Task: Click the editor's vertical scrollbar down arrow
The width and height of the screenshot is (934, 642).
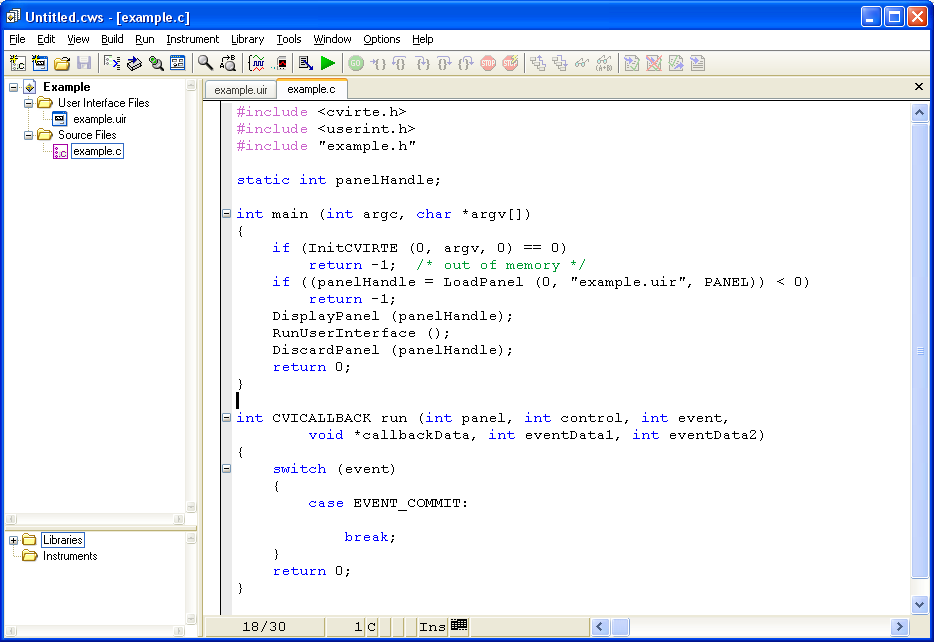Action: tap(919, 603)
